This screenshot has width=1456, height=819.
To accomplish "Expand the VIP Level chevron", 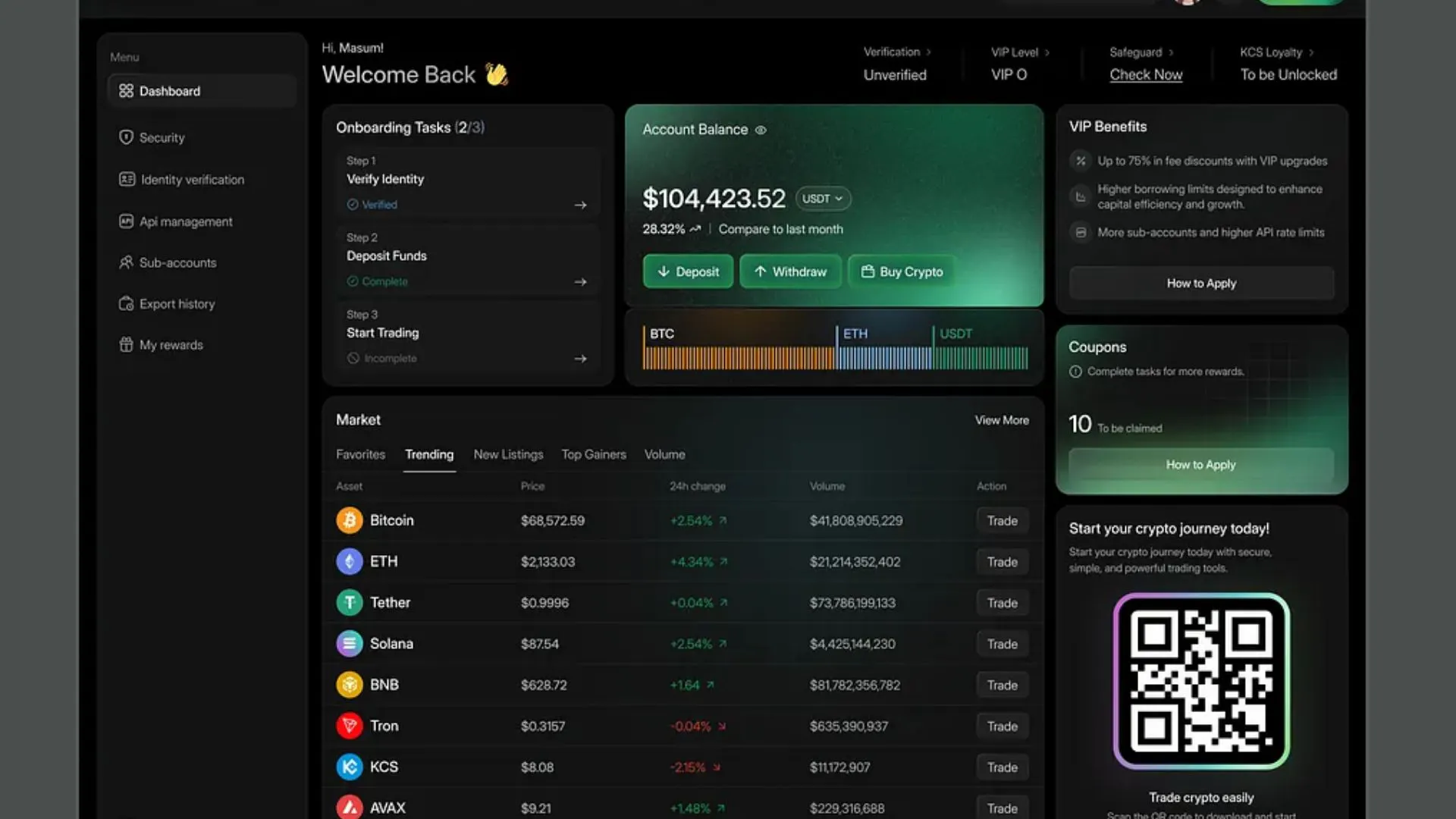I will point(1047,52).
